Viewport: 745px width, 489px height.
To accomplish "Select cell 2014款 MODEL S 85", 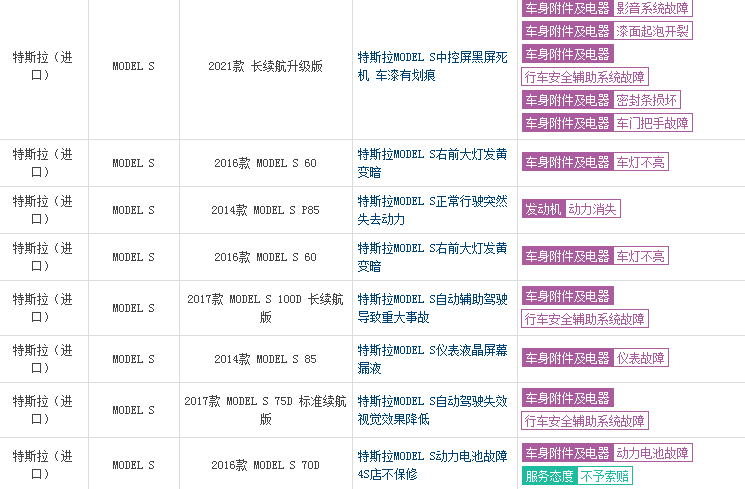I will click(266, 359).
